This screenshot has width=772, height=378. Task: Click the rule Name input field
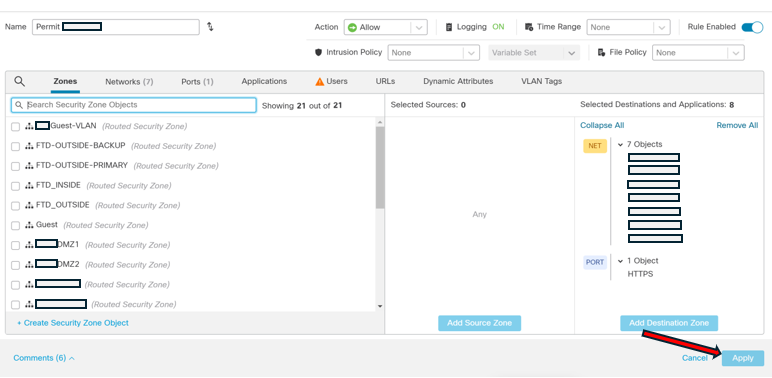(116, 27)
